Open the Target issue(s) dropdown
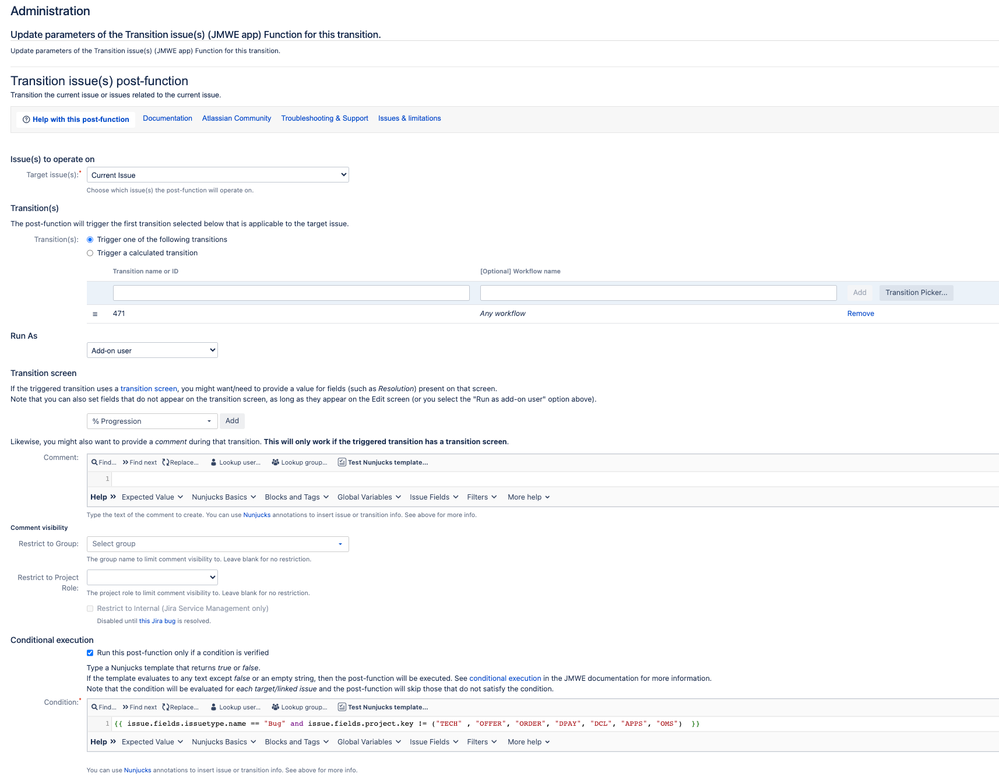This screenshot has height=780, width=999. pos(218,175)
